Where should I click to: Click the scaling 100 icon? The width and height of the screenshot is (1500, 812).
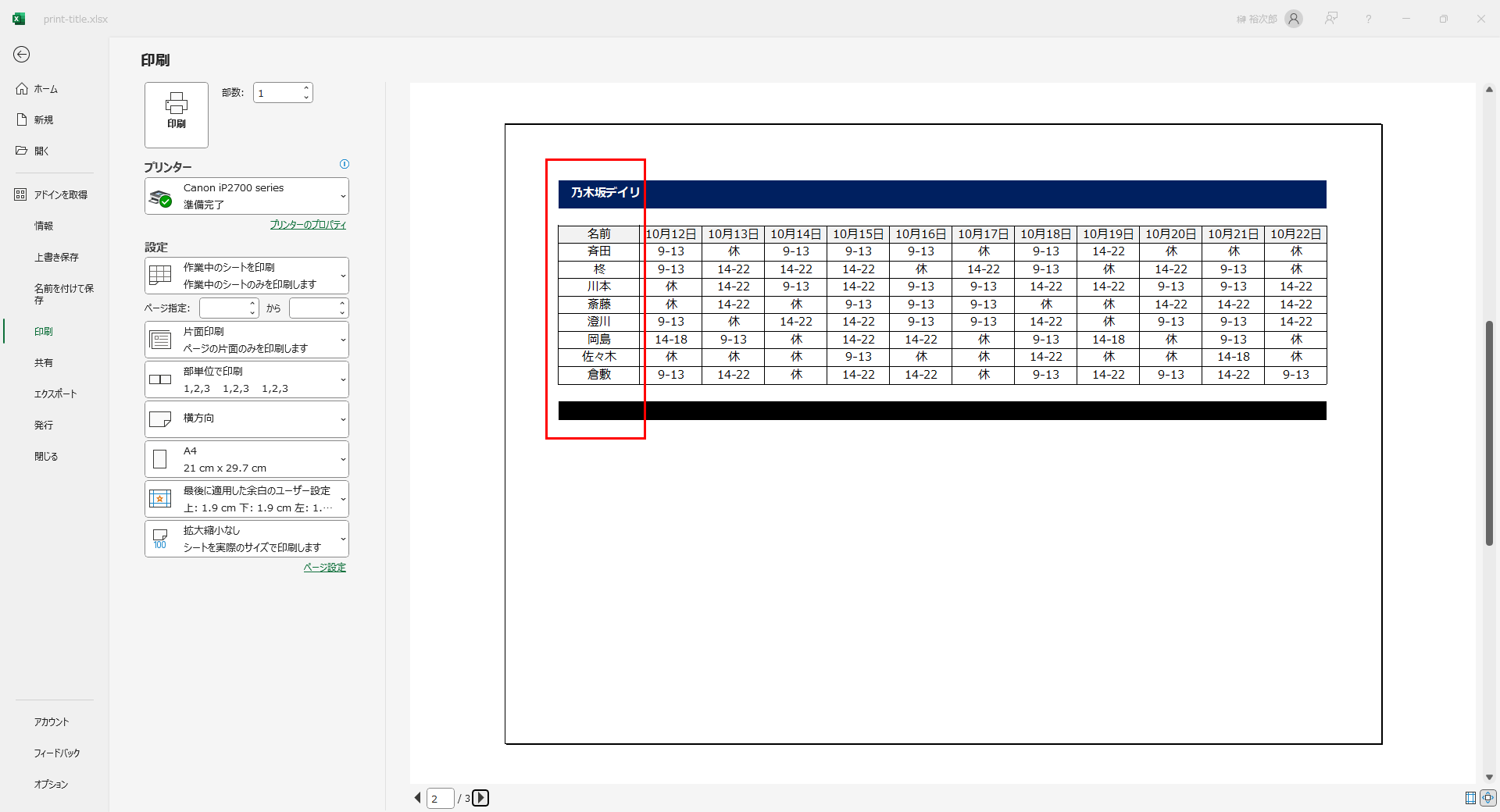click(160, 539)
